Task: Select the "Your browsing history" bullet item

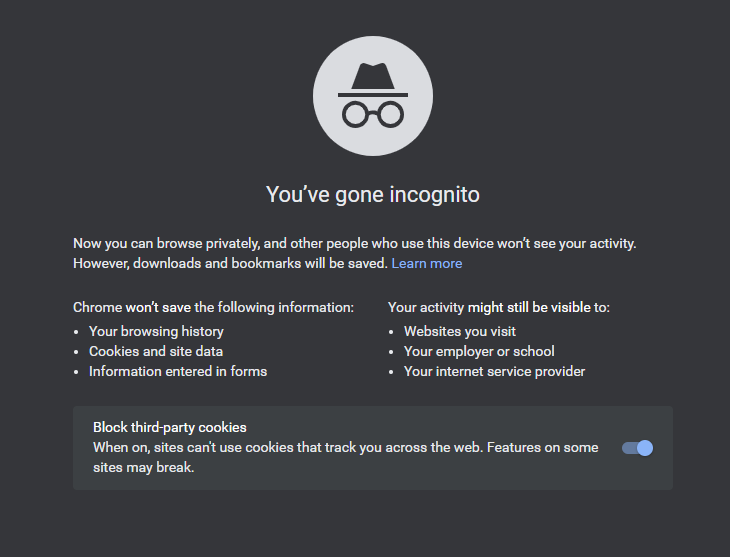Action: pyautogui.click(x=156, y=331)
